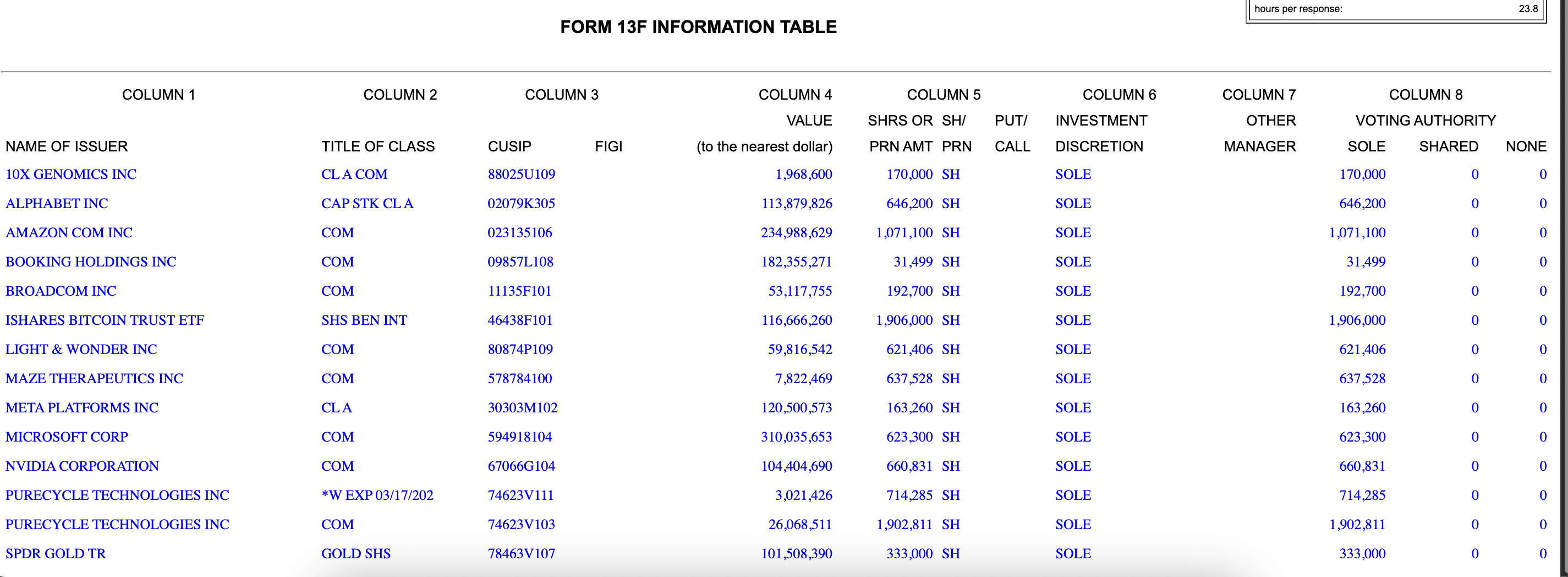Select ALPHABET INC in issuer column
The image size is (1568, 577).
click(x=57, y=204)
